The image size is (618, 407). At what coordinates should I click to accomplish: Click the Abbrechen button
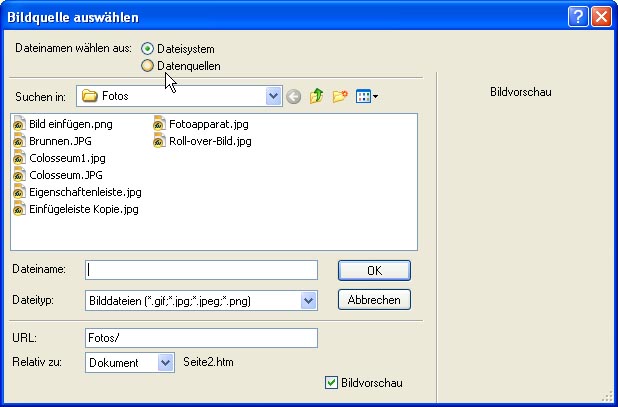pos(374,300)
